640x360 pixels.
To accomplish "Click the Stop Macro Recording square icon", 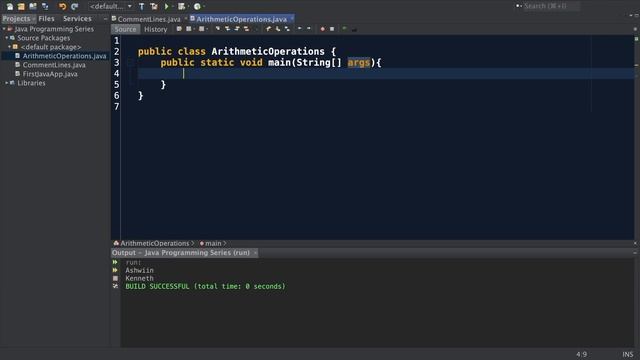I will 332,29.
